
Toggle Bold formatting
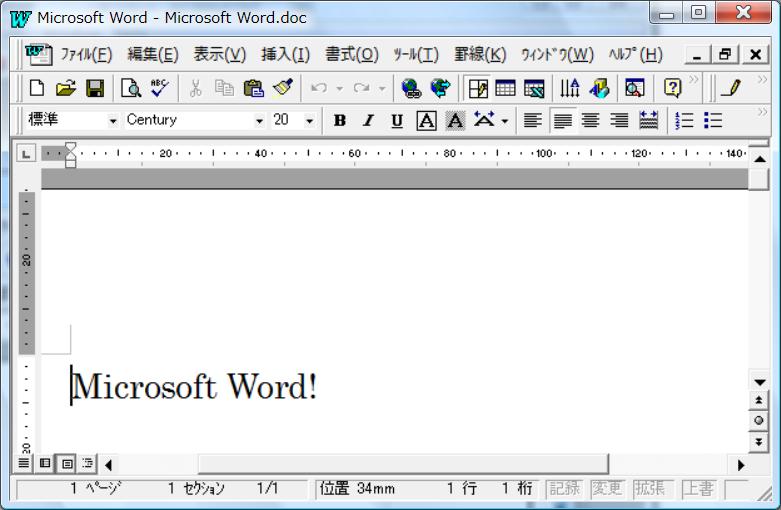[340, 121]
